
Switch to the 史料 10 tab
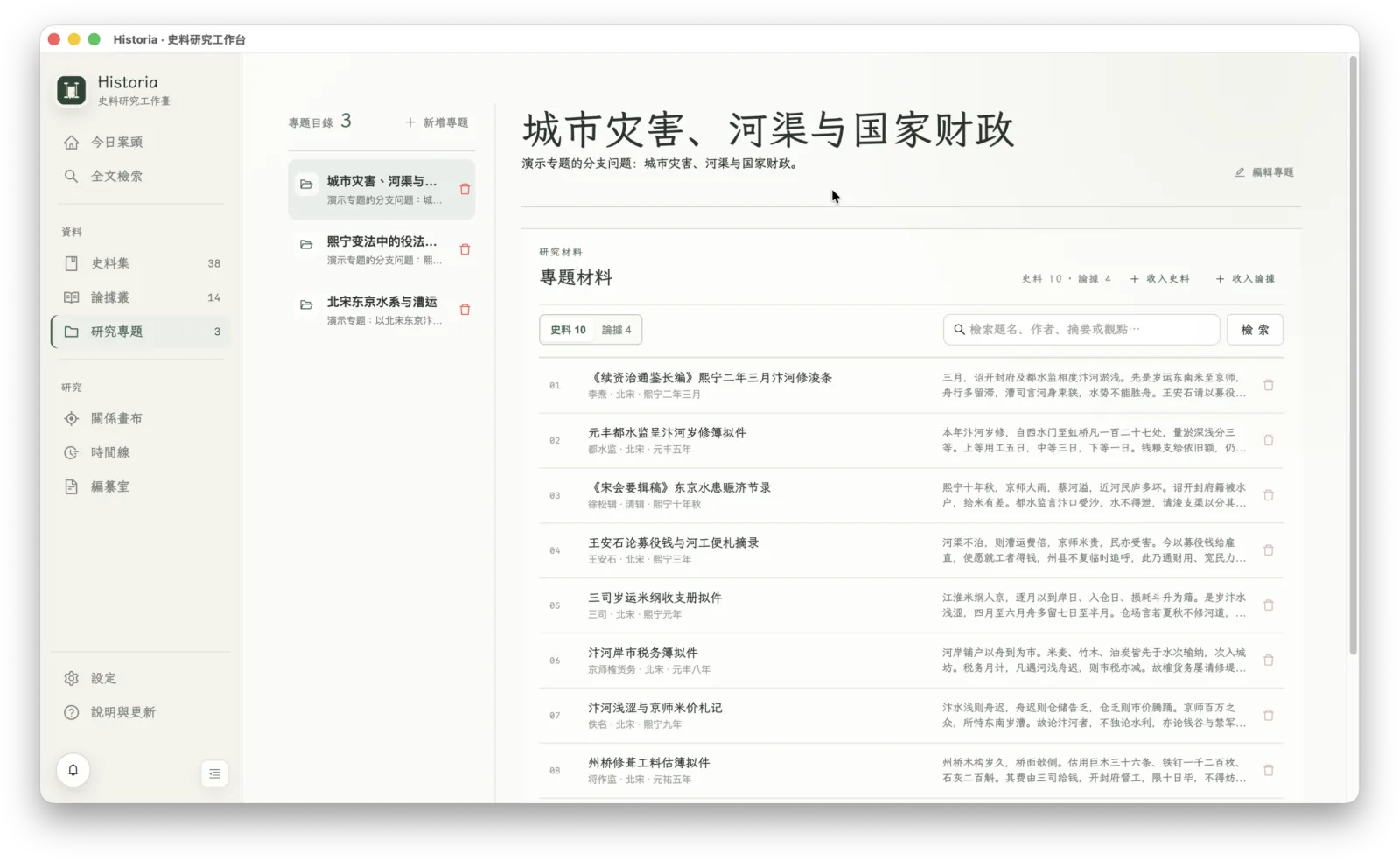tap(568, 330)
